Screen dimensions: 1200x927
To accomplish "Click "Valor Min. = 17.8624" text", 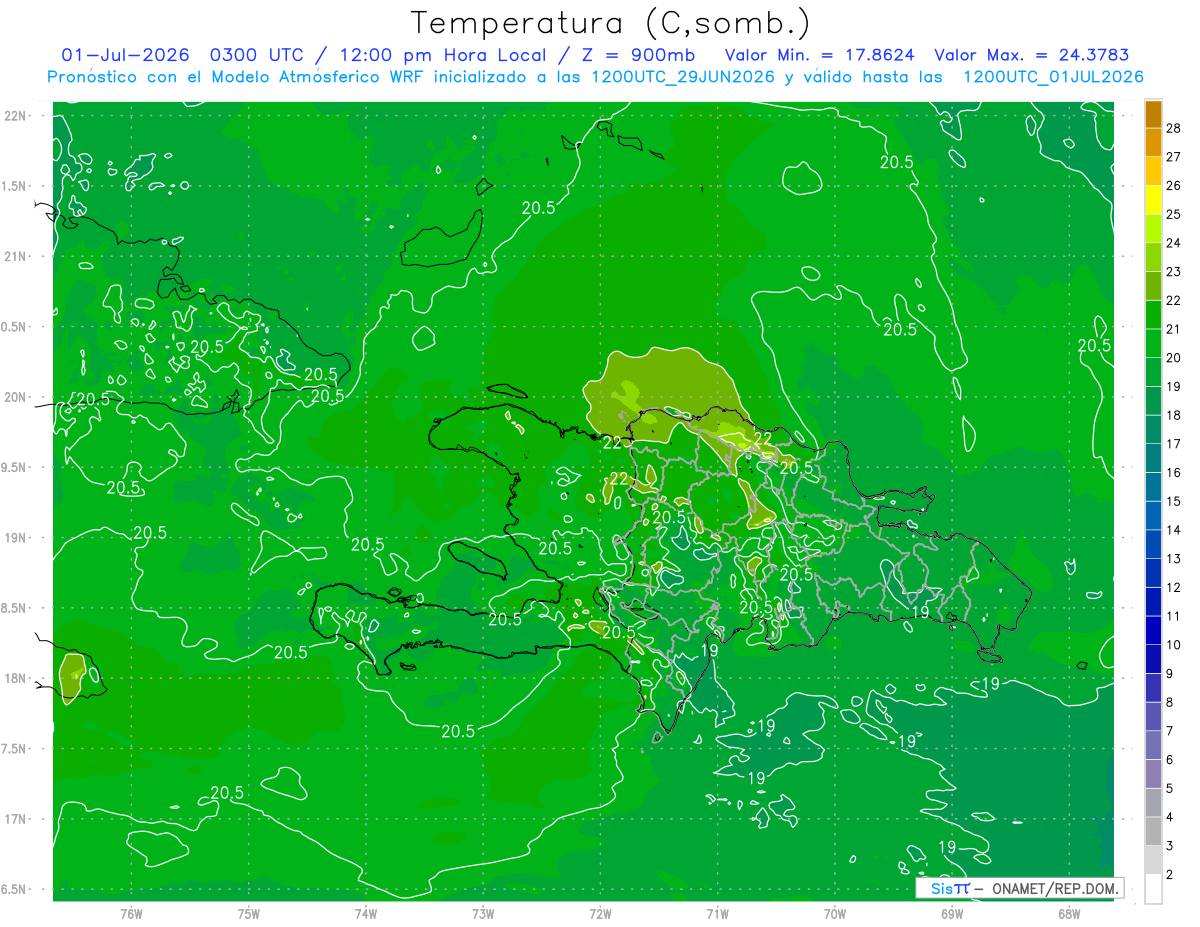I will [x=820, y=55].
